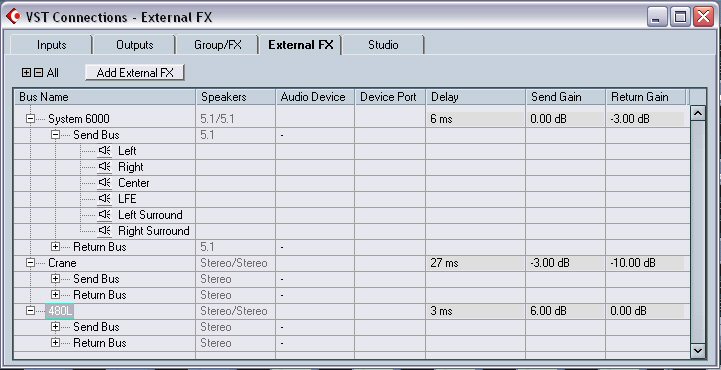
Task: Select the 480L bus name
Action: [x=59, y=311]
